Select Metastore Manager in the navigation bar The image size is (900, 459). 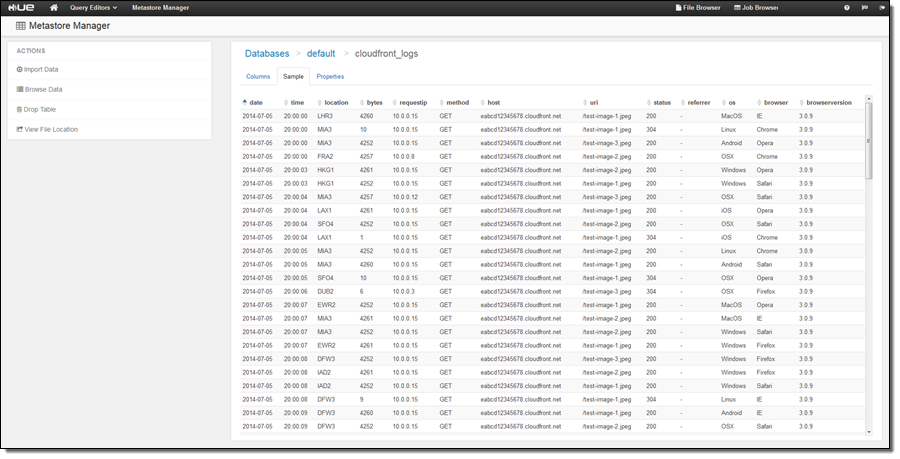(160, 7)
